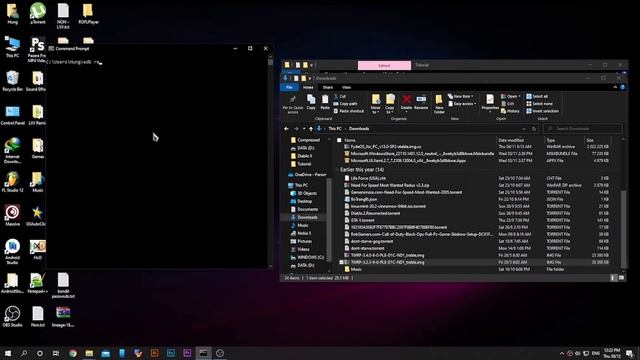
Task: Click This PC in the address breadcrumb
Action: point(335,129)
